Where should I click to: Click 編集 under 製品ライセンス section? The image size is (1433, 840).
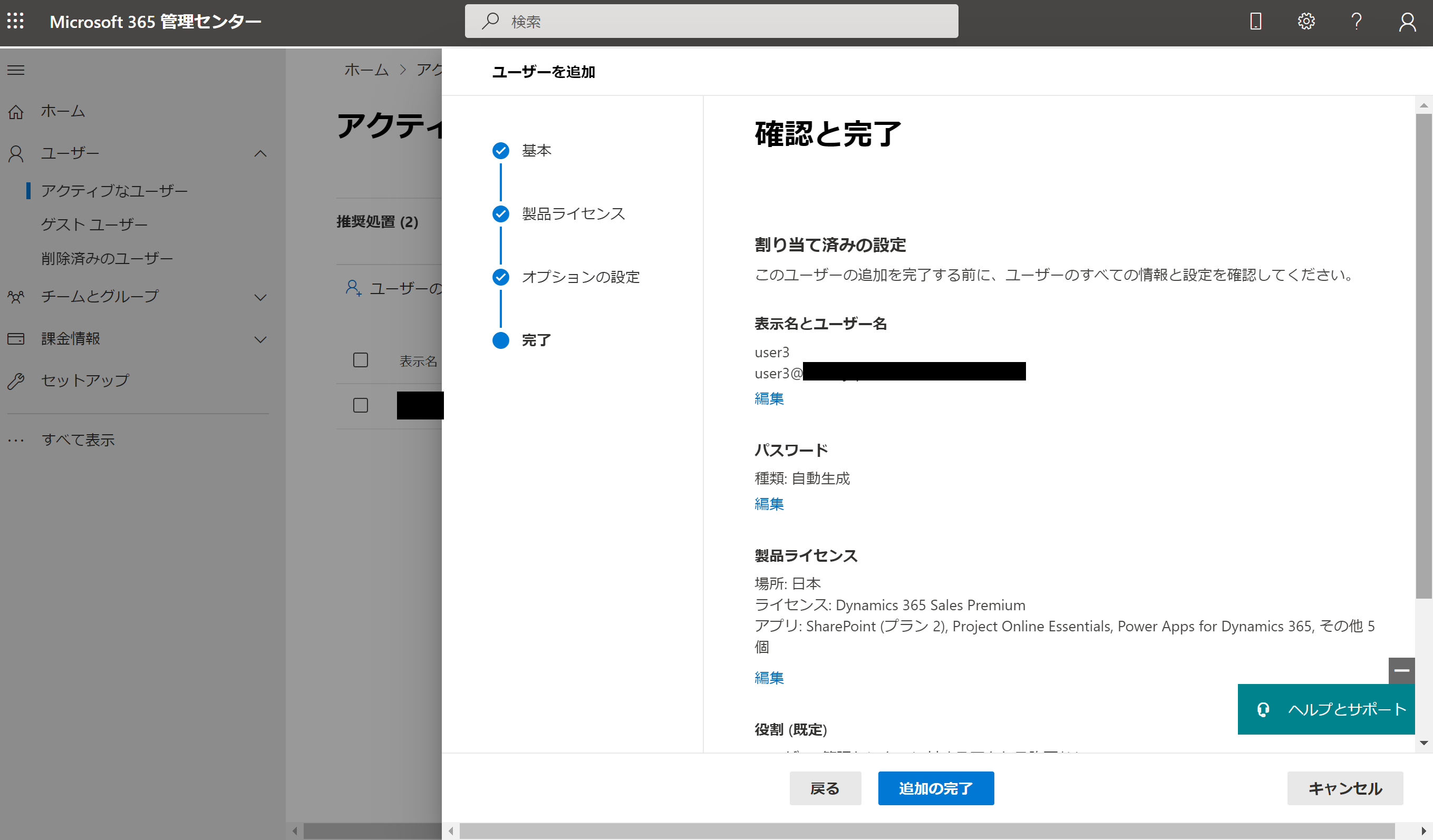click(769, 678)
